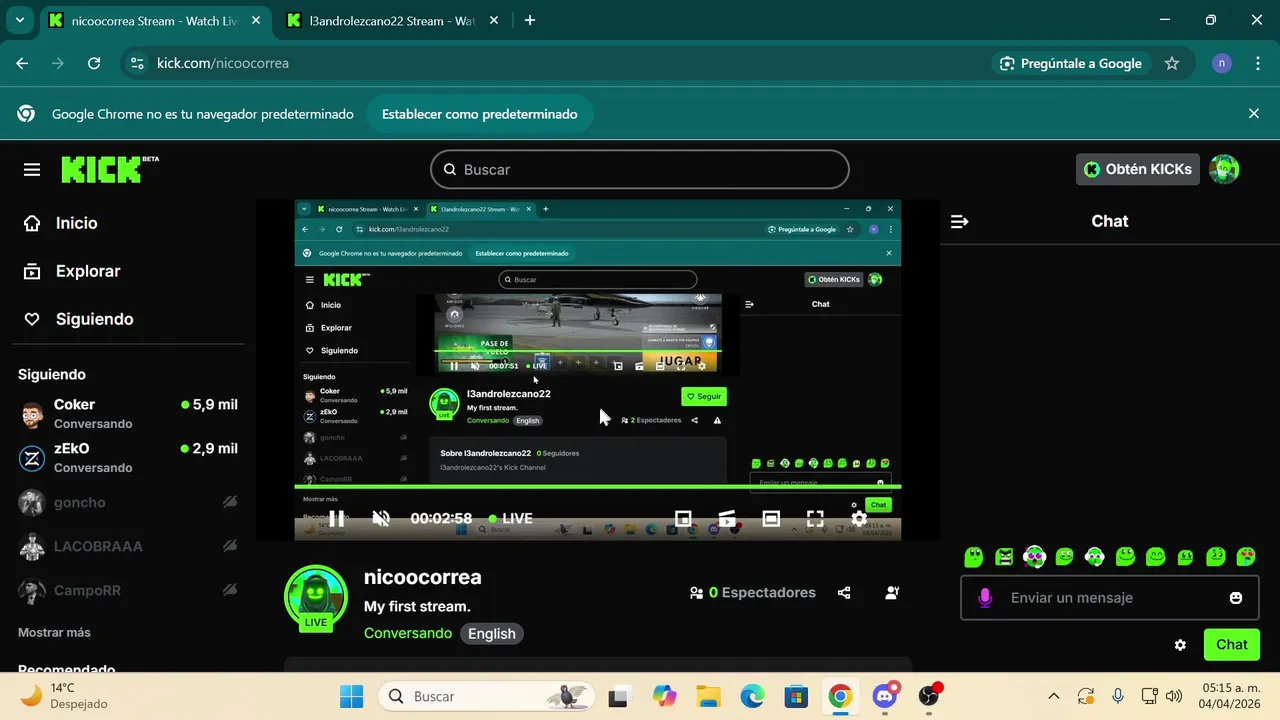This screenshot has width=1280, height=720.
Task: Expand system tray hidden icons chevron
Action: pos(1054,696)
